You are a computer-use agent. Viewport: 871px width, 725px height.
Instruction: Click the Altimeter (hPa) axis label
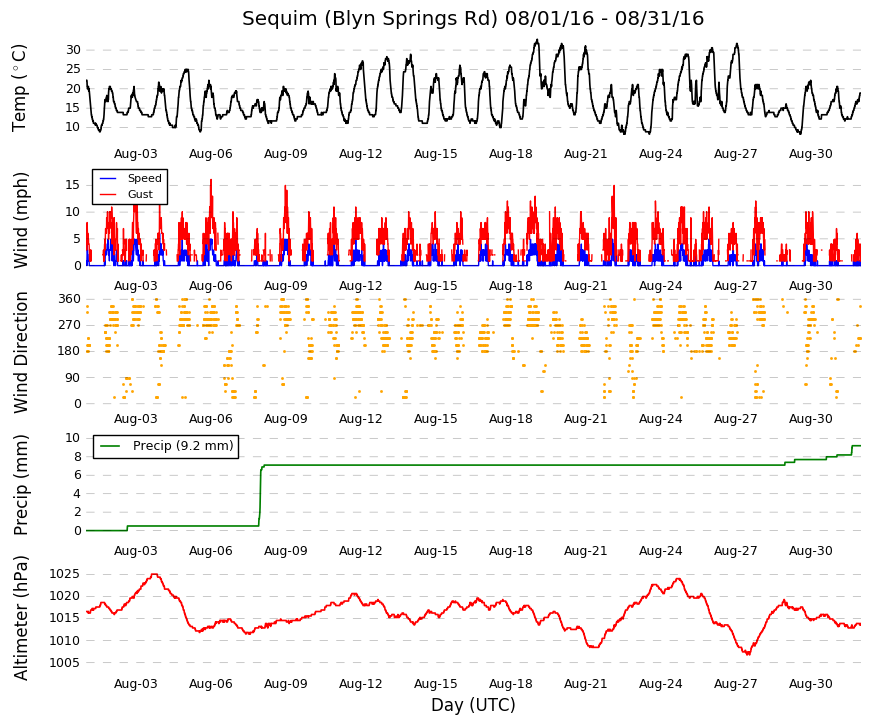20,618
